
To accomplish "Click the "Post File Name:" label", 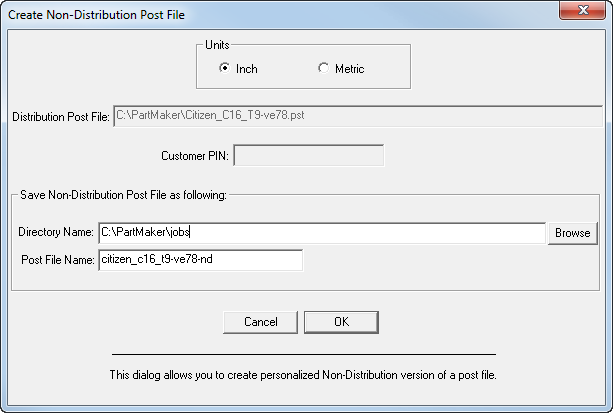I will [57, 261].
